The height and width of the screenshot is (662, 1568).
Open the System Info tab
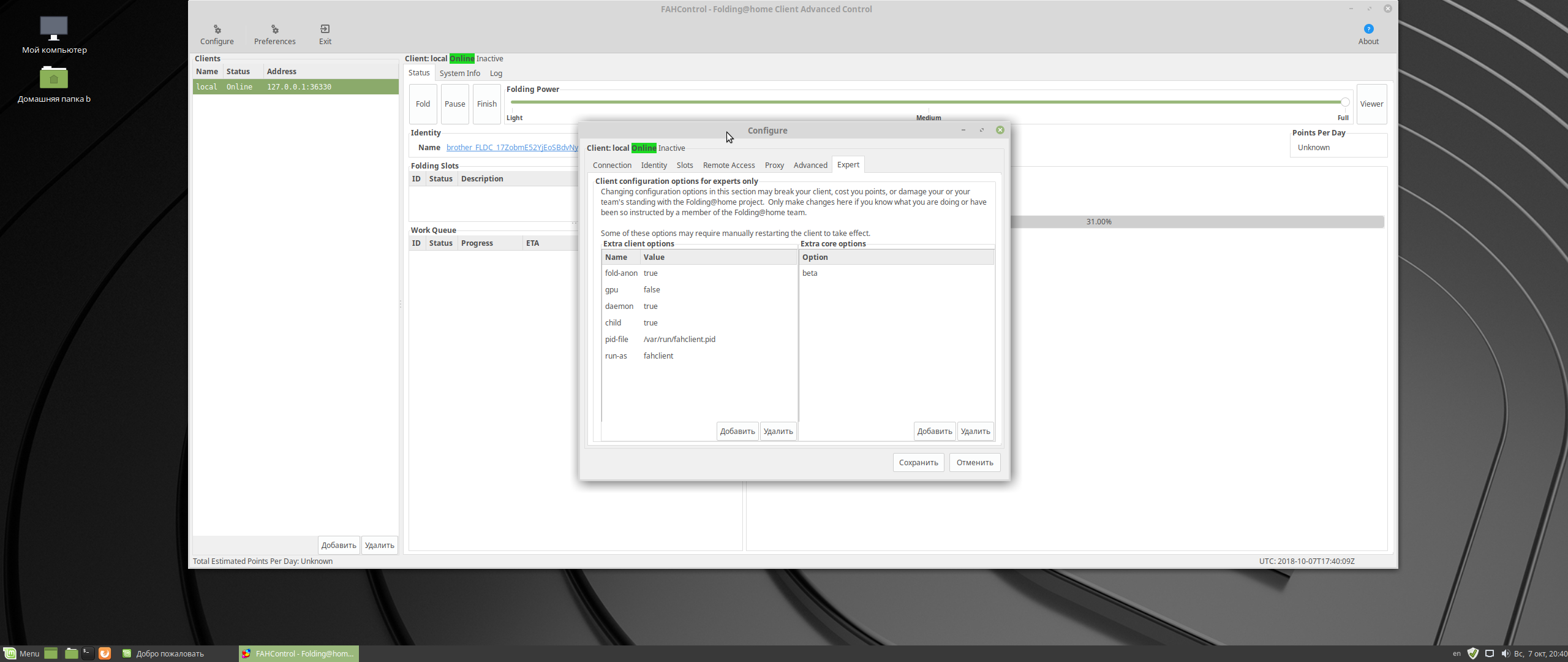459,74
